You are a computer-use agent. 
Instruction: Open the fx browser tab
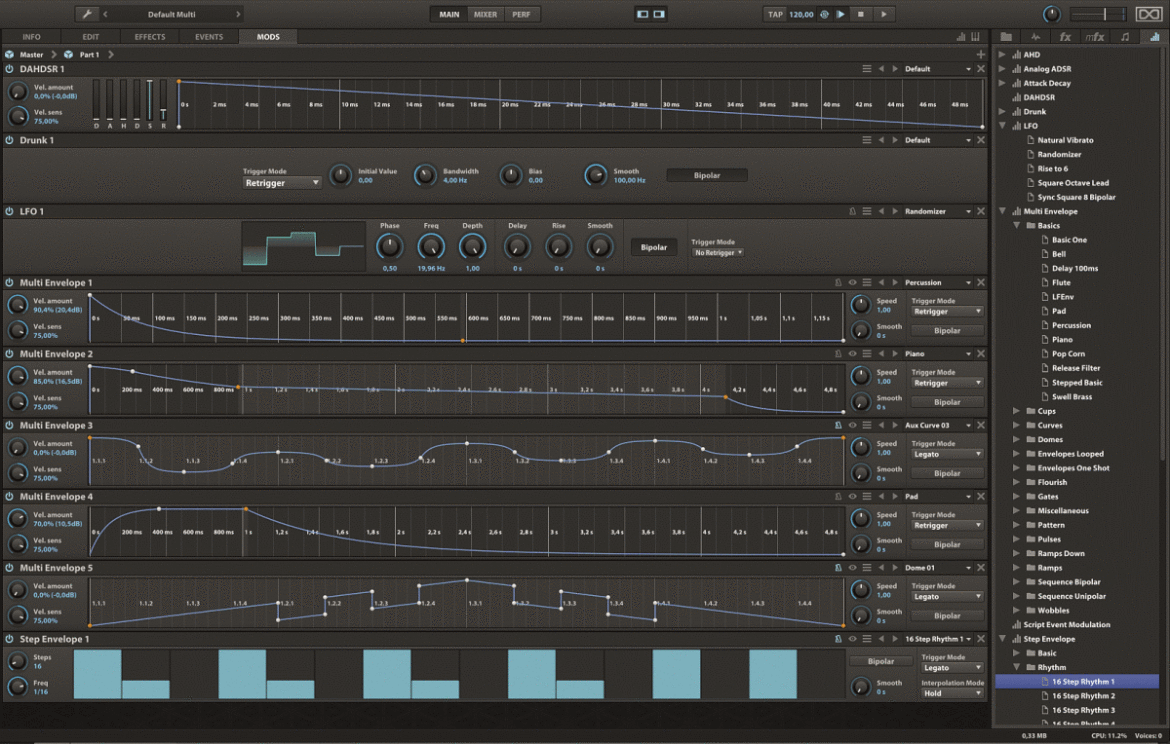[x=1065, y=37]
